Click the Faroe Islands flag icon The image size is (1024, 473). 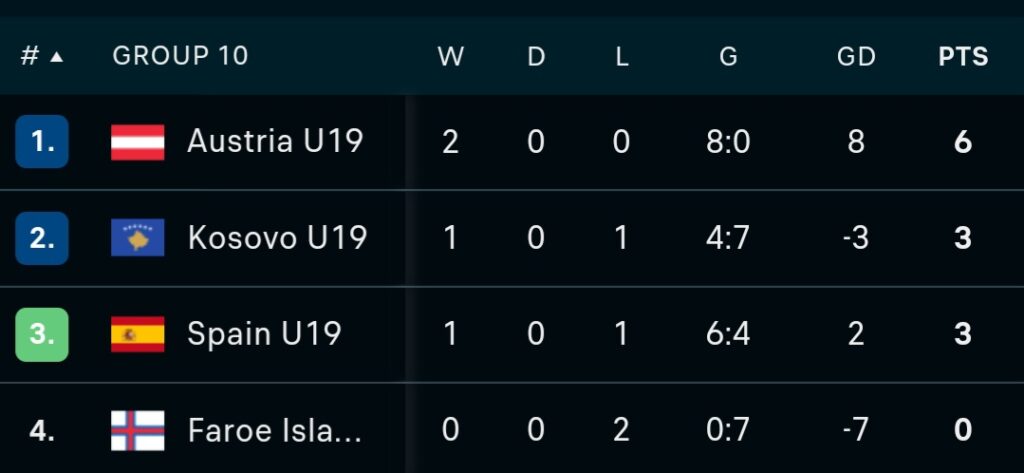tap(138, 430)
